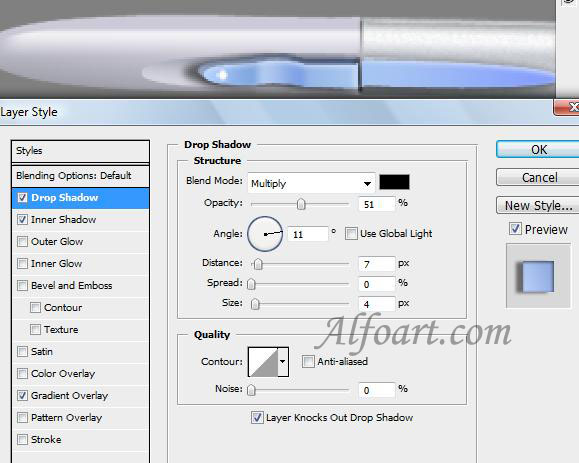Click the Distance slider handle
The height and width of the screenshot is (463, 579).
[258, 264]
